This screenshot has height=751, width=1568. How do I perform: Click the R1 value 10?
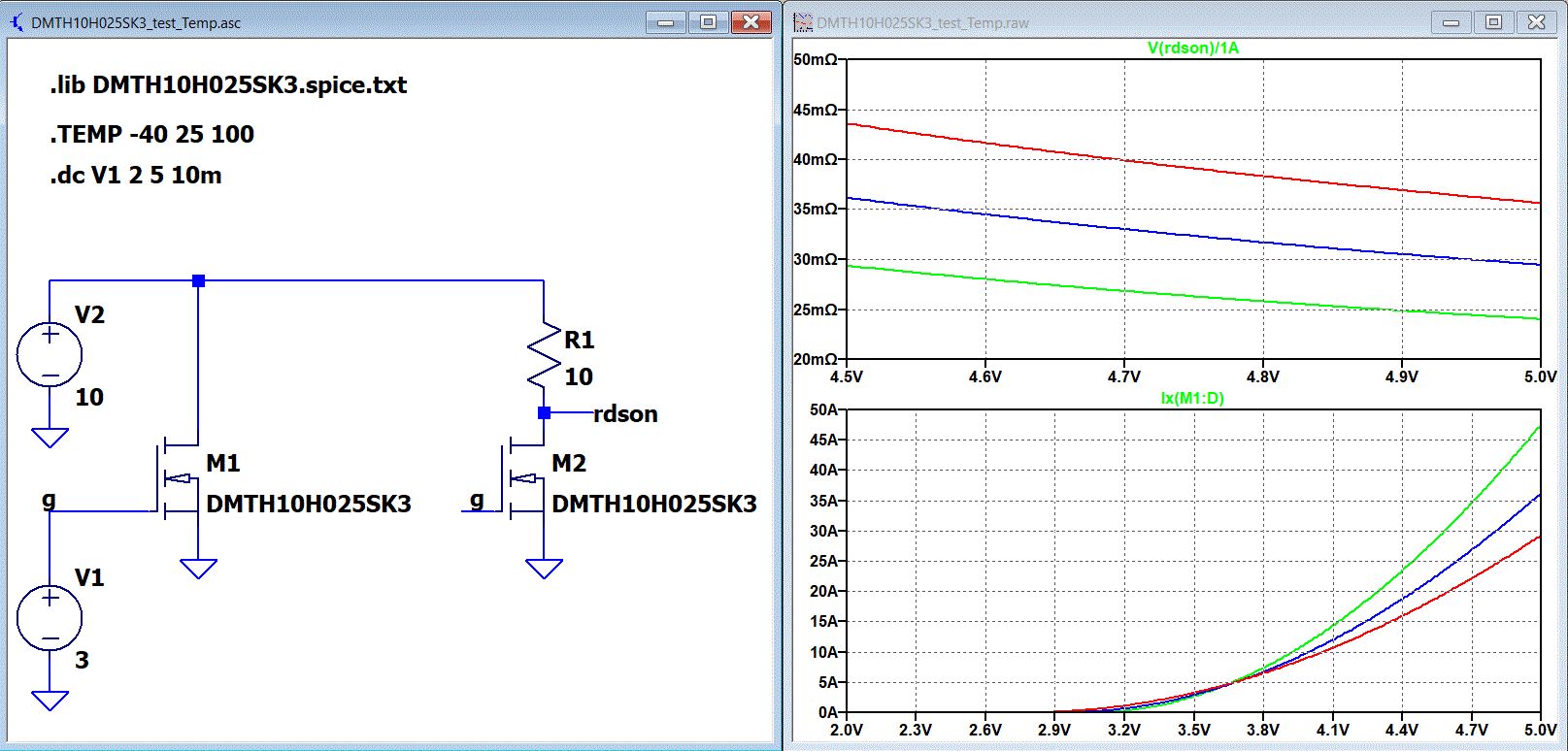pos(579,376)
